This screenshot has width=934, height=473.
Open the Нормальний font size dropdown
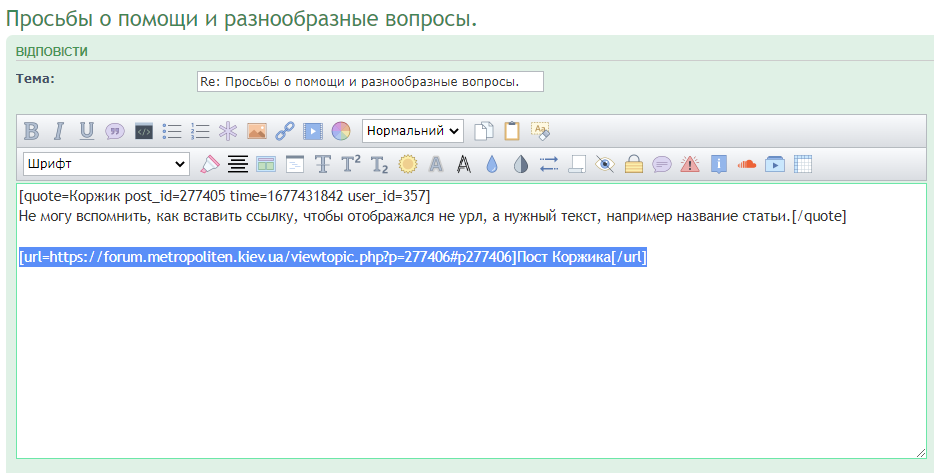[412, 131]
